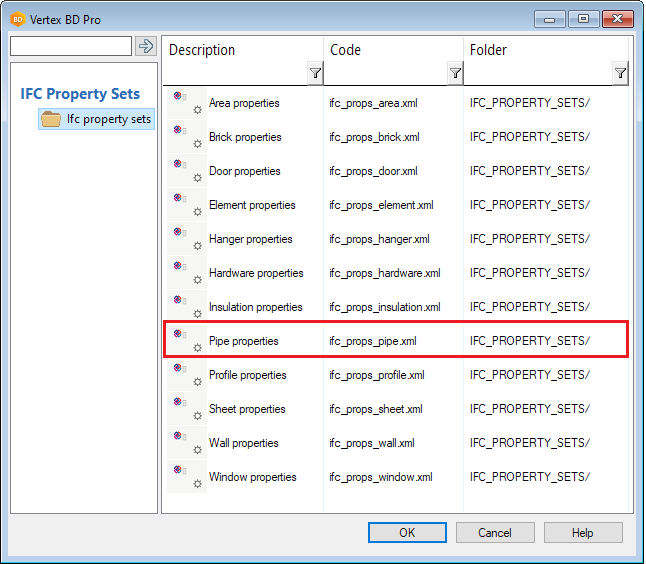The height and width of the screenshot is (564, 646).
Task: Sort by the Folder column header
Action: [488, 50]
